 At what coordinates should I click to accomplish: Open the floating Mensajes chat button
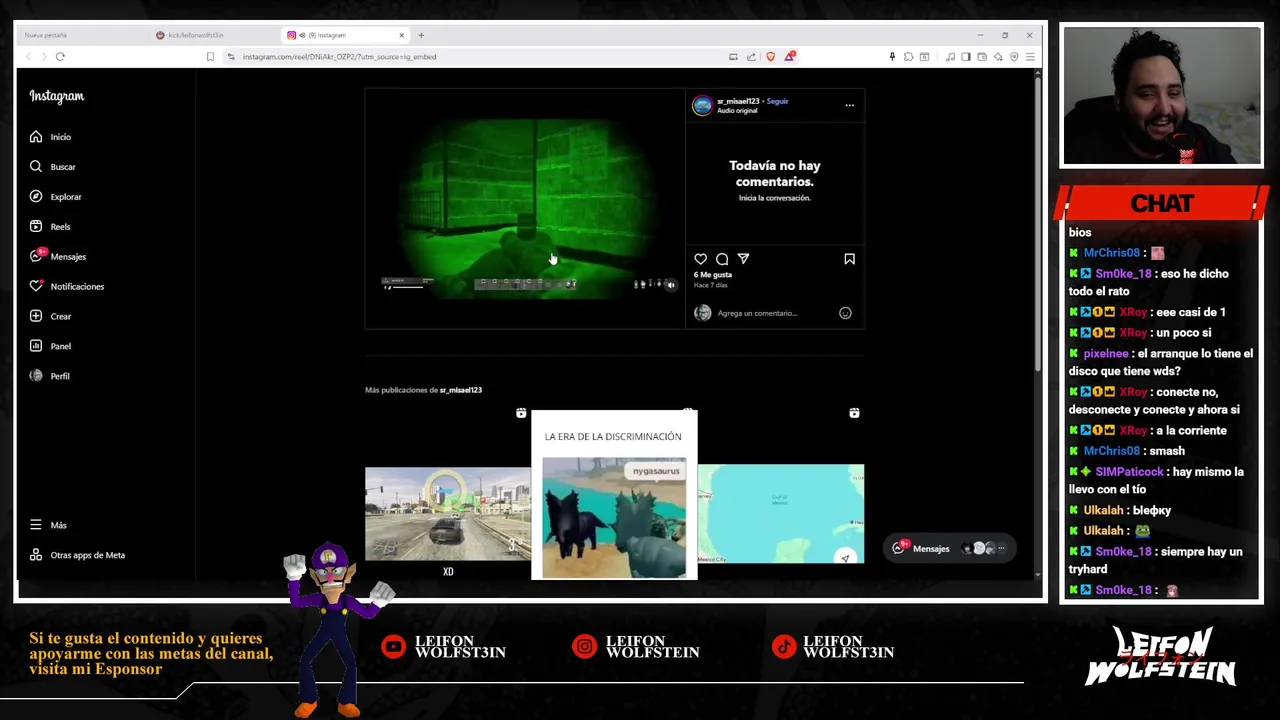(948, 548)
